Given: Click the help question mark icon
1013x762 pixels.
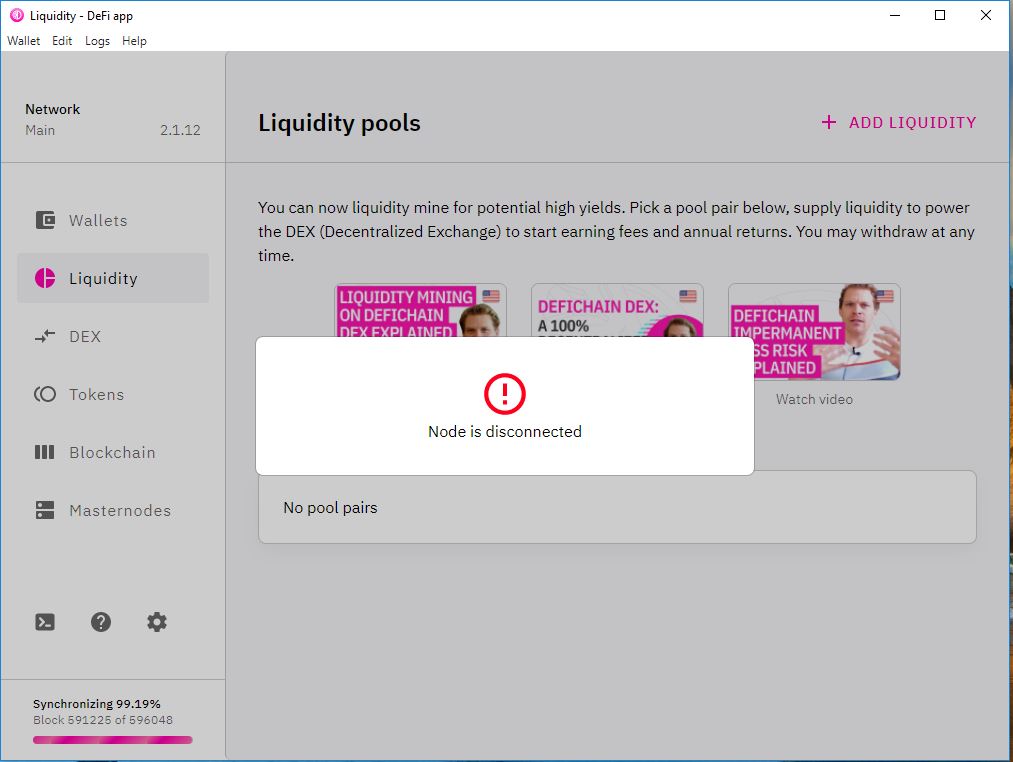Looking at the screenshot, I should tap(101, 622).
